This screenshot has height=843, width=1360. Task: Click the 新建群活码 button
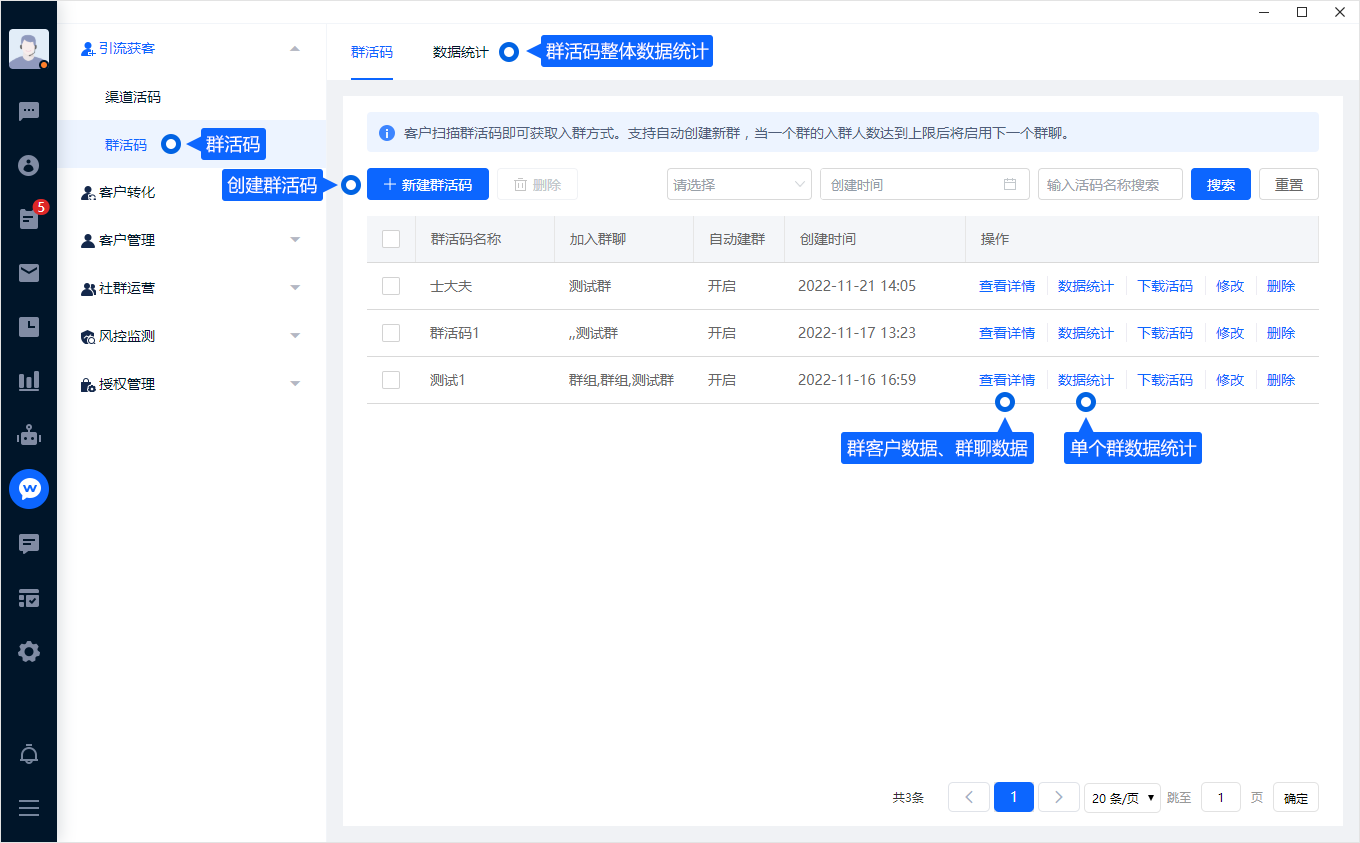(x=427, y=184)
